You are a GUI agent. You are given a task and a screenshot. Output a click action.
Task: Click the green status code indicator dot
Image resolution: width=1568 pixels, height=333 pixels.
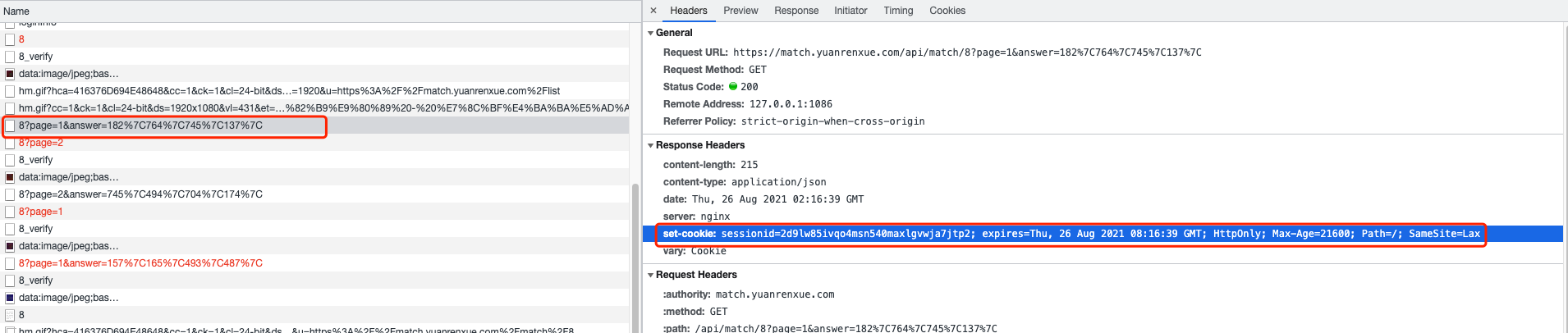(x=733, y=86)
